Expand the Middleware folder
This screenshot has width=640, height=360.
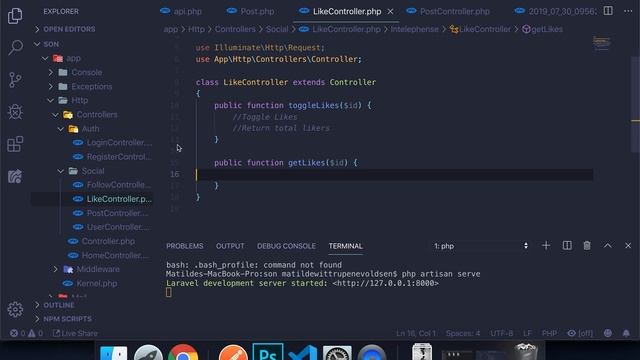pos(98,269)
